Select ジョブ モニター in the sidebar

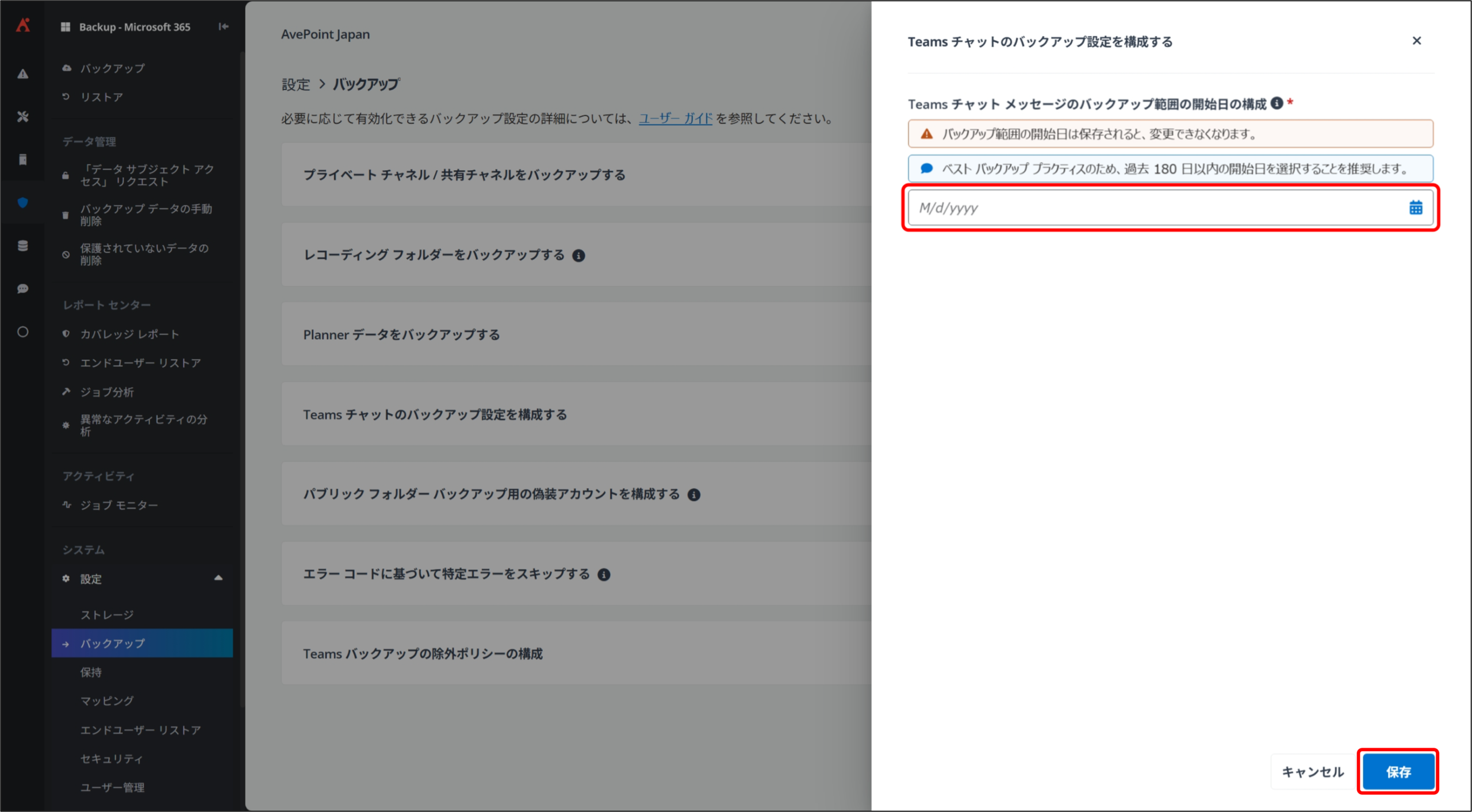118,505
